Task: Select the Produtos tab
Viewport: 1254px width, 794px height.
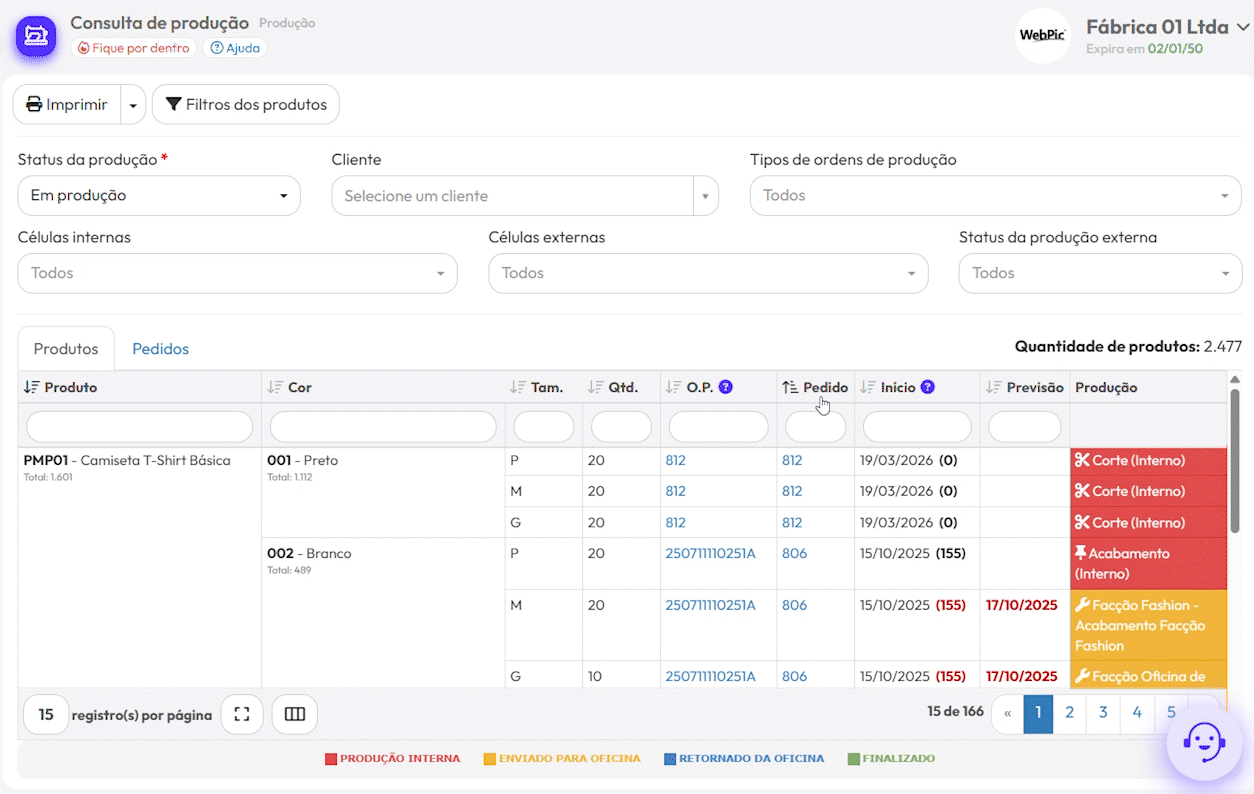Action: pos(66,349)
